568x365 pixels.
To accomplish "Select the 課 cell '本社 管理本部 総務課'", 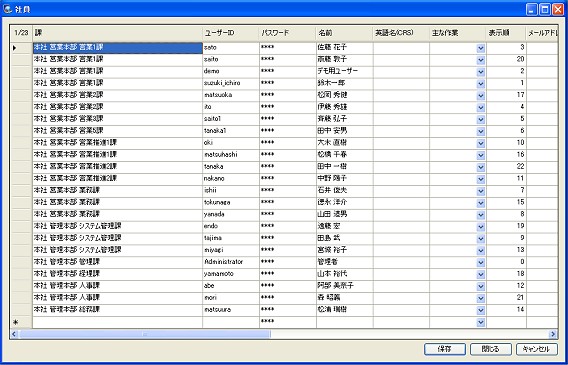I will point(117,311).
